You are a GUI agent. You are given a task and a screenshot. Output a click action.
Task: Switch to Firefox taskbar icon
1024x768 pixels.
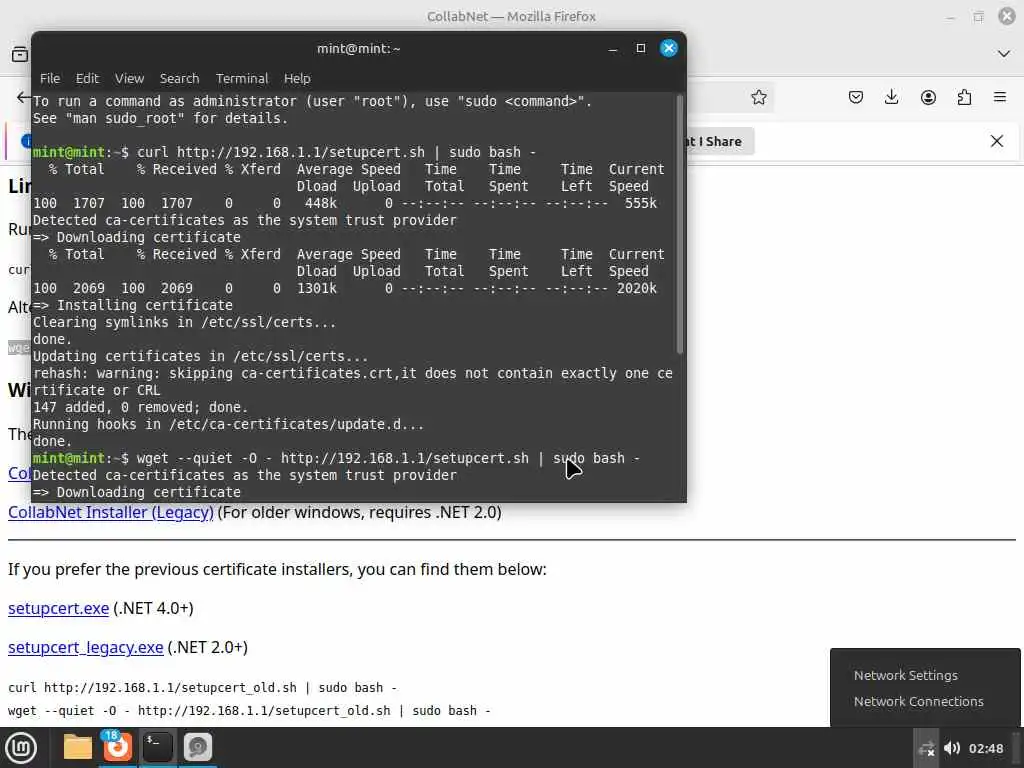tap(118, 747)
